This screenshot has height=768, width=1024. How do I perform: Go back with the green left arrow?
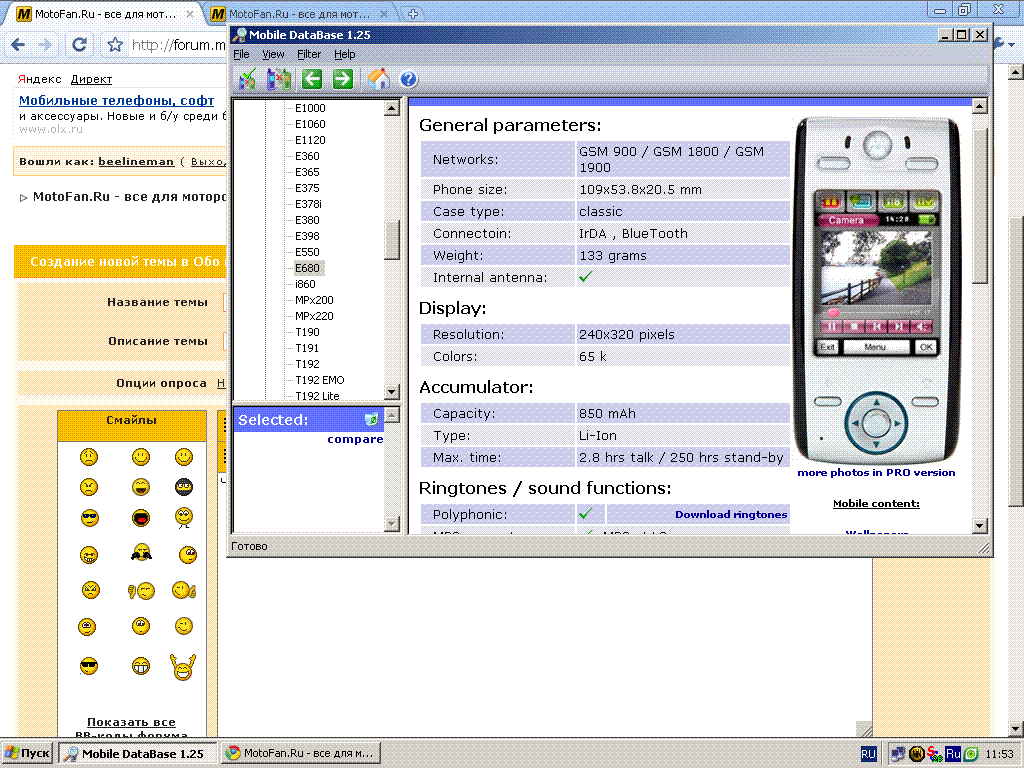tap(312, 80)
